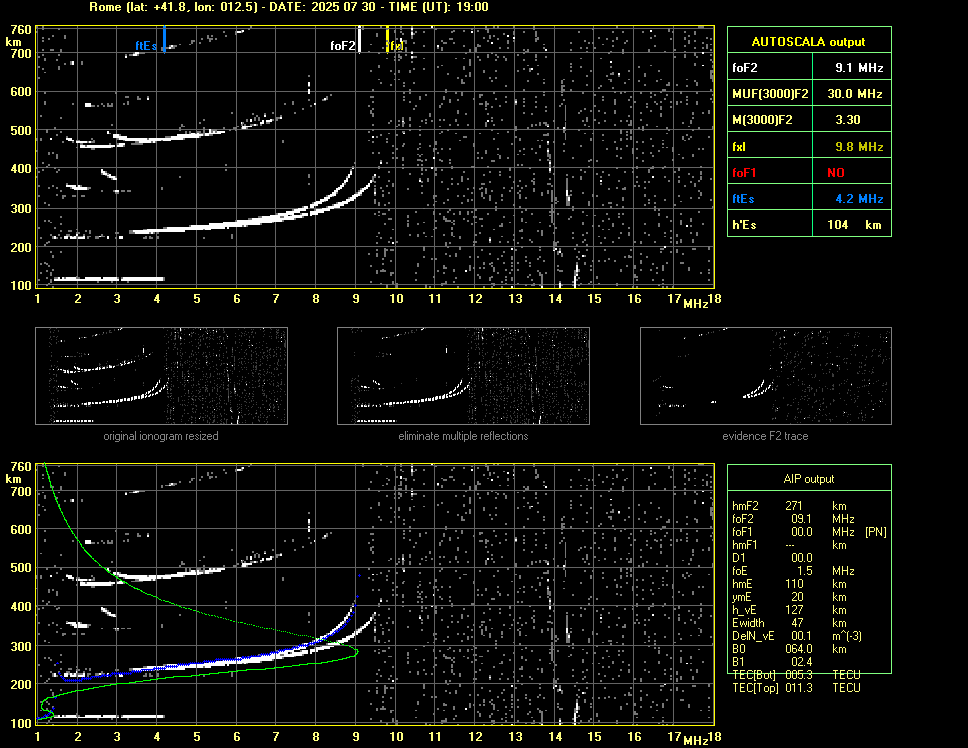The height and width of the screenshot is (748, 968).
Task: Click the 'evidence F2 trace' caption
Action: 766,436
